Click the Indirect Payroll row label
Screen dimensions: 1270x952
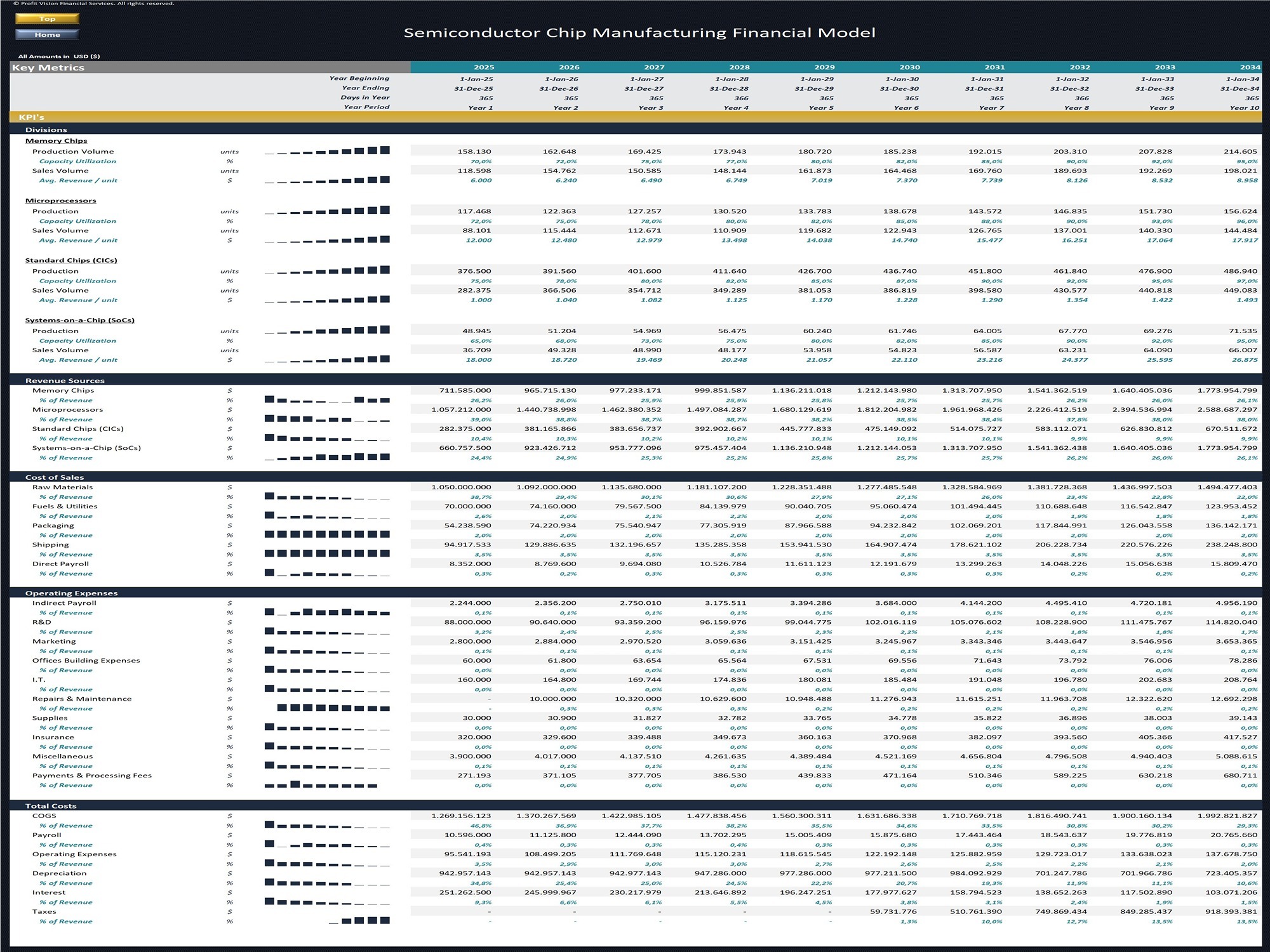[x=65, y=603]
